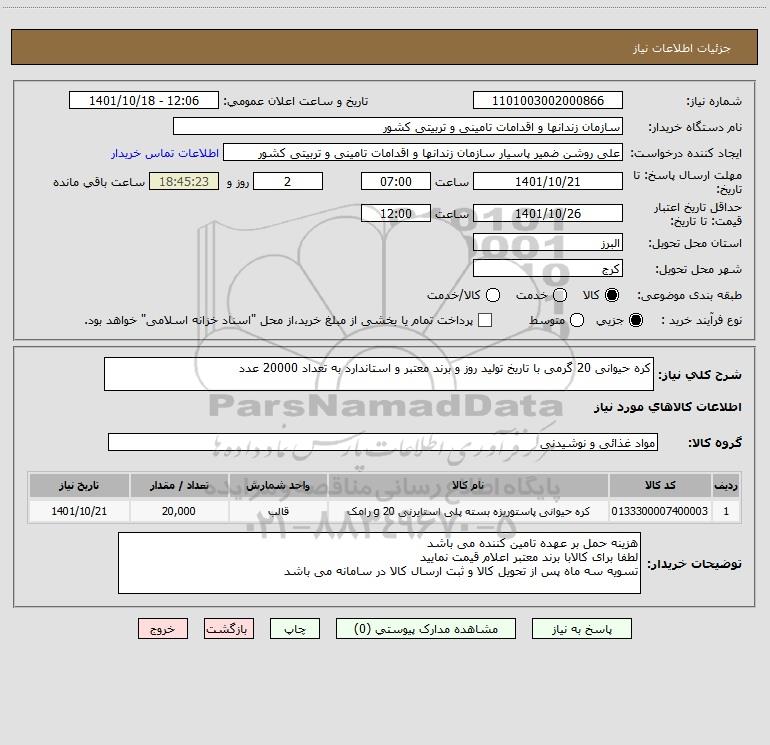Select the کالا/خدمت radio button
This screenshot has height=745, width=770.
[x=493, y=295]
